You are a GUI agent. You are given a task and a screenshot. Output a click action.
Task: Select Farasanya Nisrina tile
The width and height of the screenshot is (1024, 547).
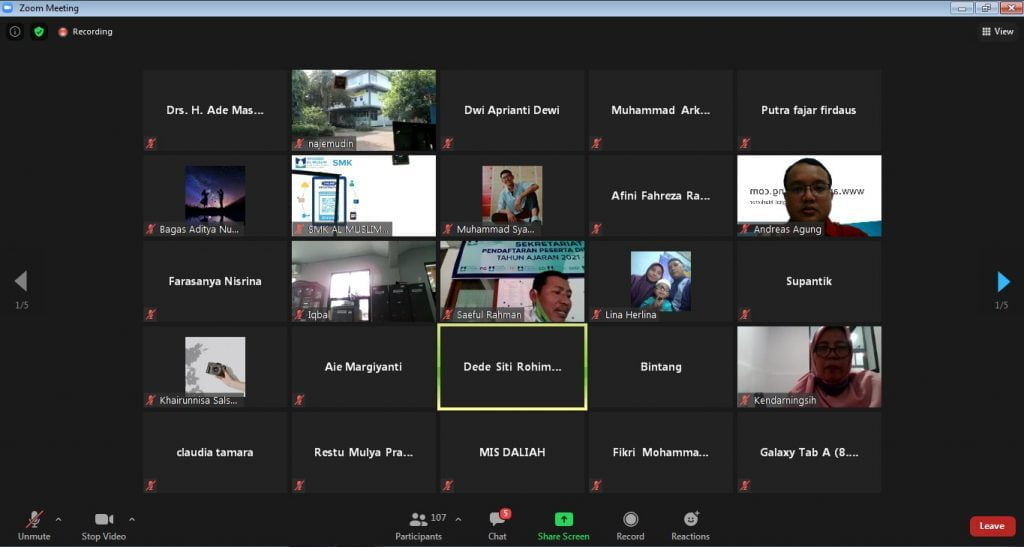click(x=215, y=281)
